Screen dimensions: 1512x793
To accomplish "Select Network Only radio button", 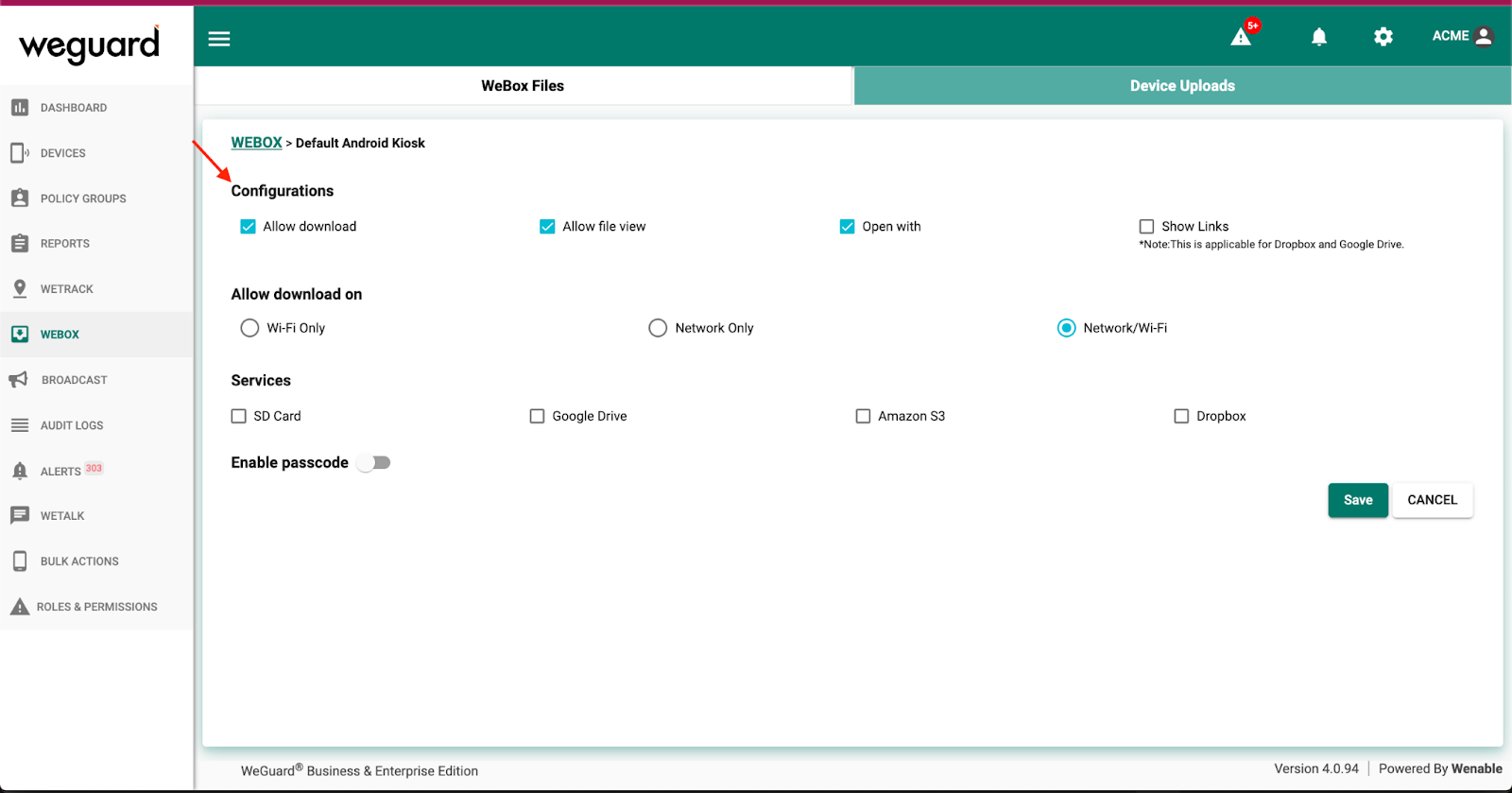I will click(658, 328).
